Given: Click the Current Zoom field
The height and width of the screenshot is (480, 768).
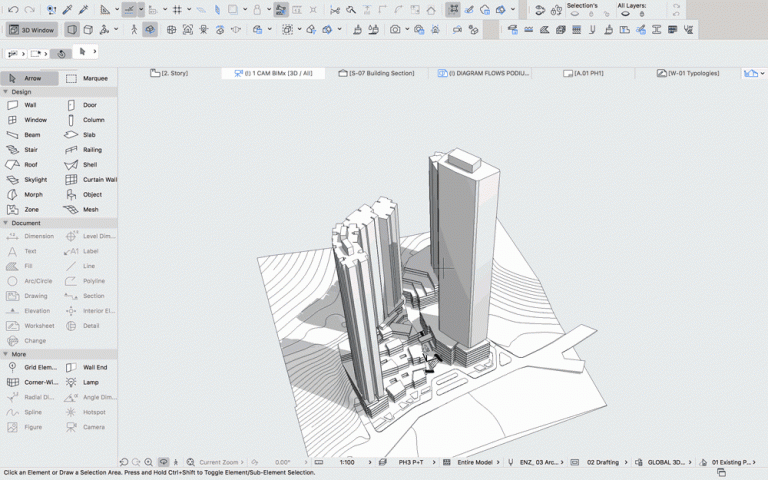Looking at the screenshot, I should coord(218,462).
